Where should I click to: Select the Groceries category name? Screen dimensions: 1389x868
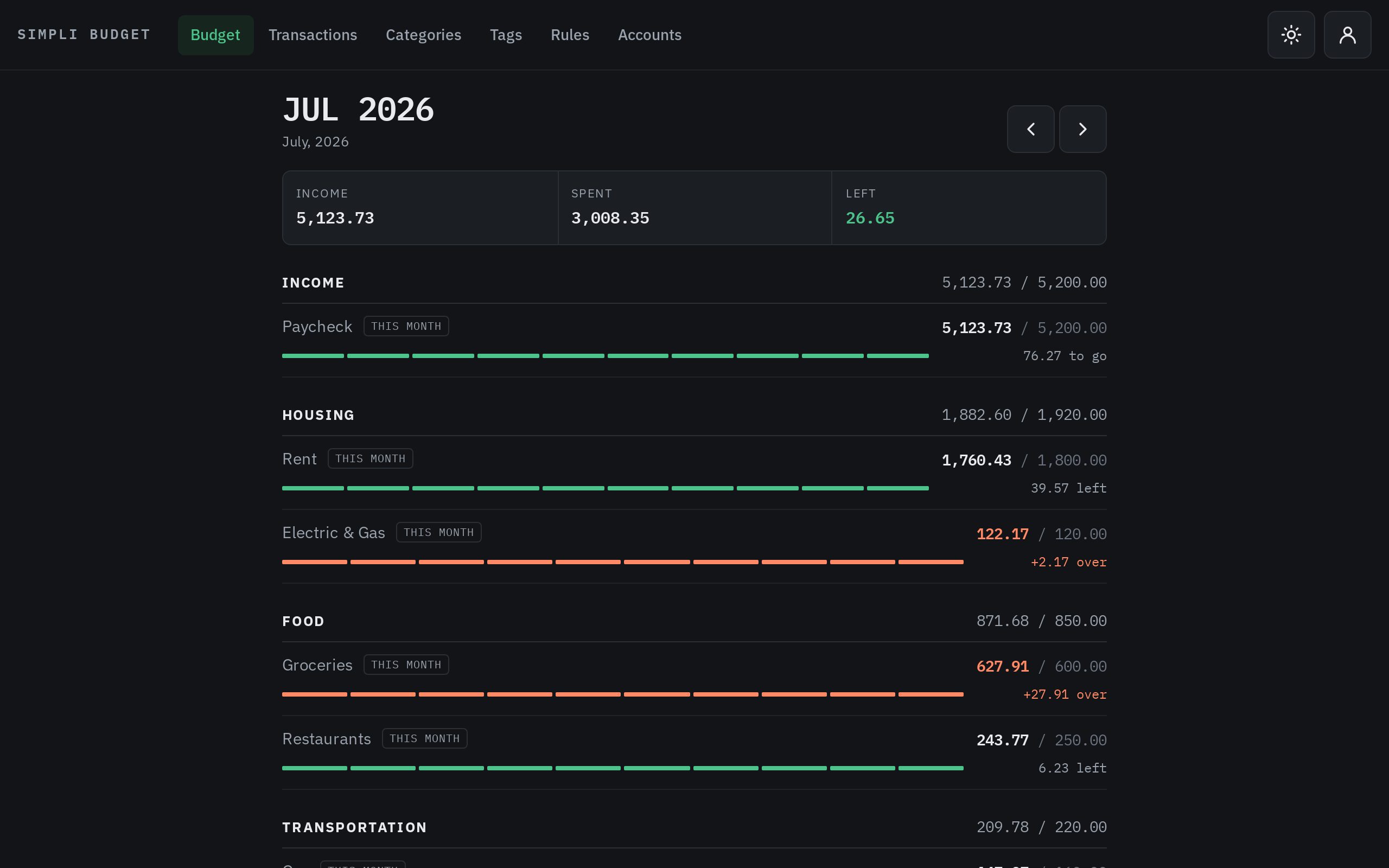click(317, 665)
